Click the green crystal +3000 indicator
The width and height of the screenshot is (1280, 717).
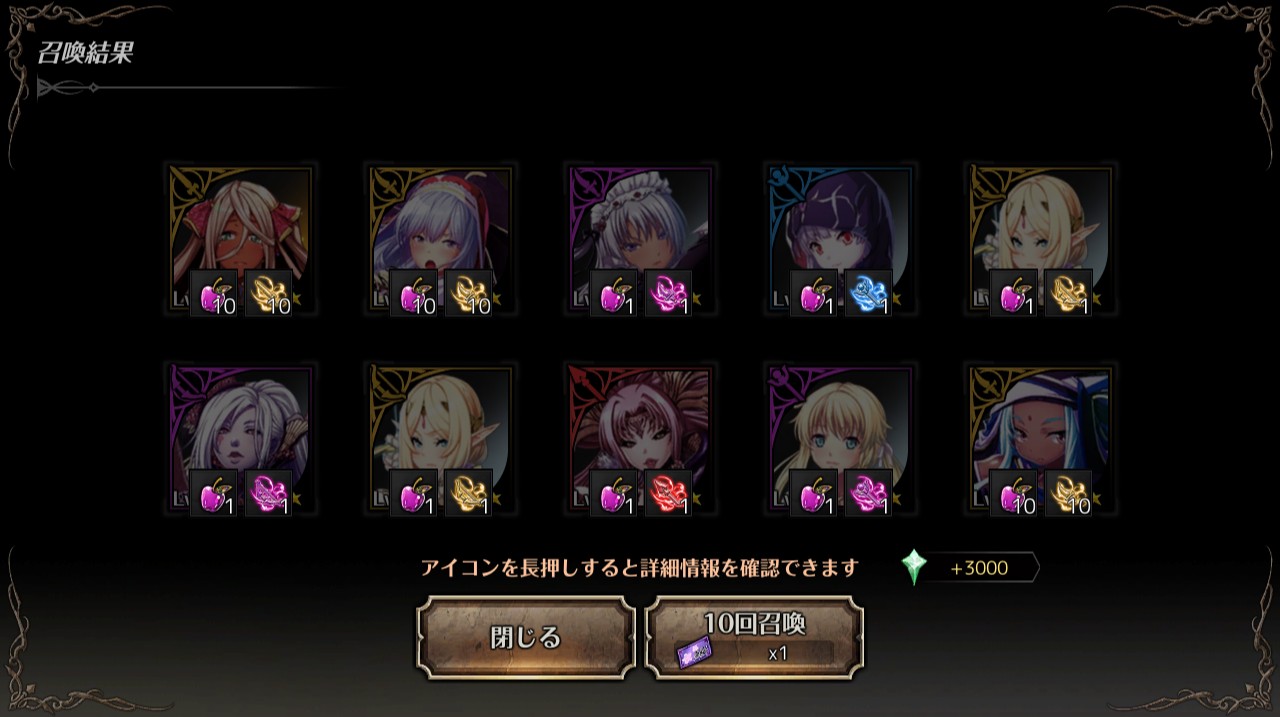[969, 568]
